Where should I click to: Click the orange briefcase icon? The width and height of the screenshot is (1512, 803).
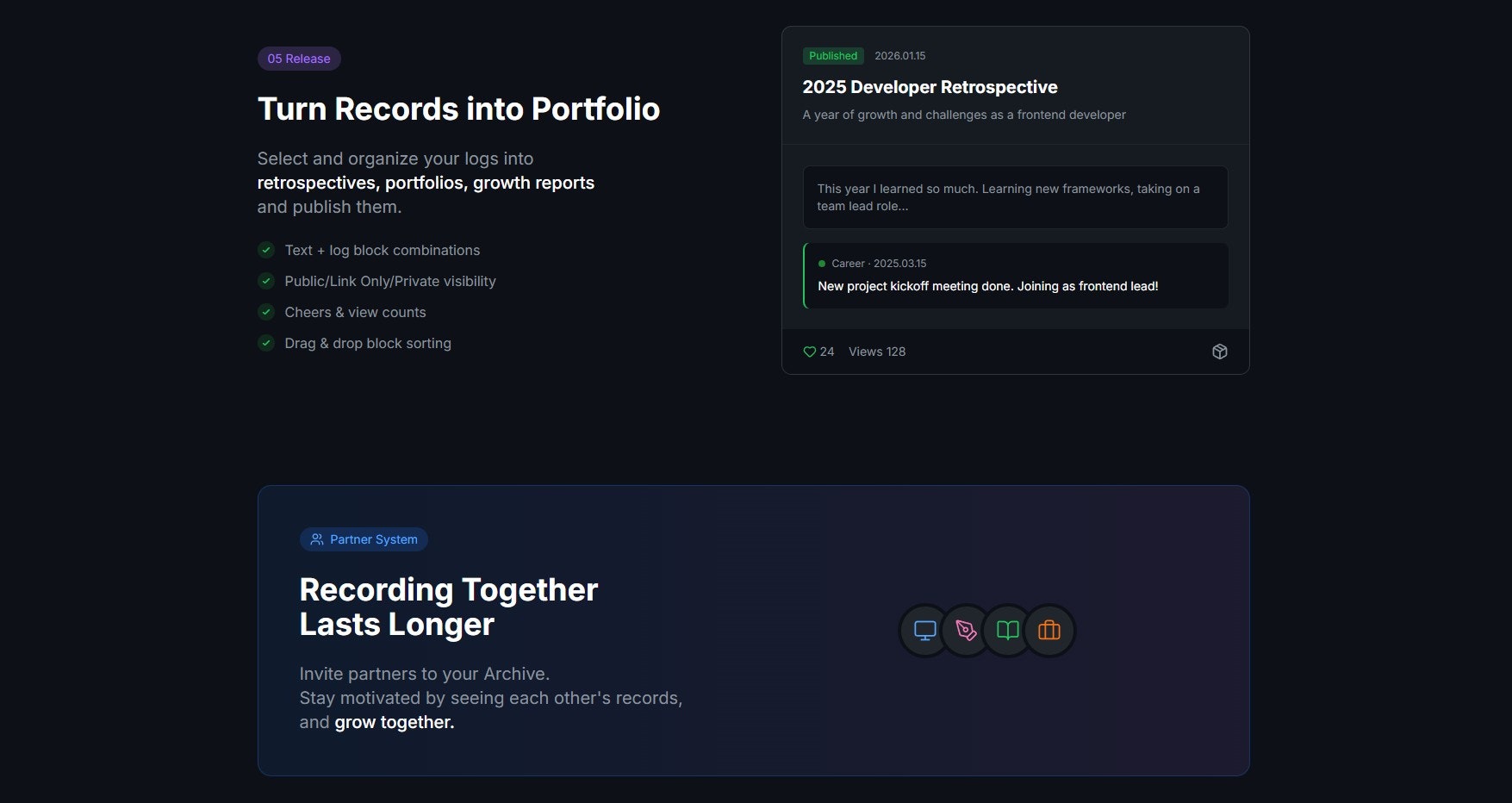pyautogui.click(x=1048, y=630)
